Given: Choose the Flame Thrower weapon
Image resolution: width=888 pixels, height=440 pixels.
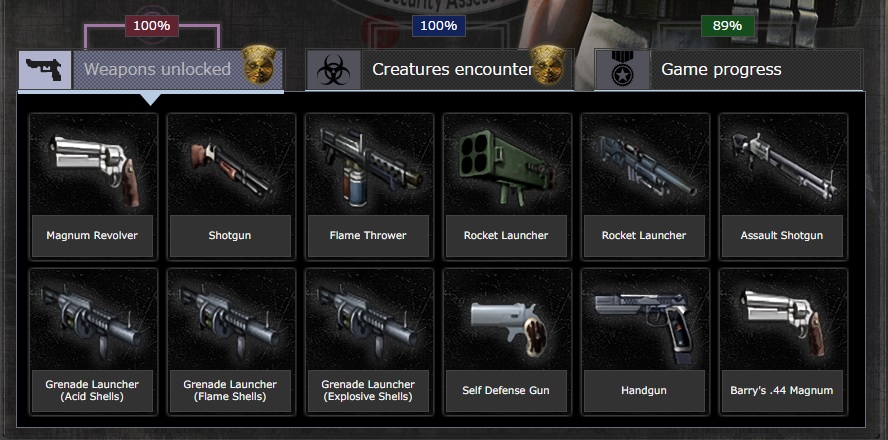Looking at the screenshot, I should point(369,186).
